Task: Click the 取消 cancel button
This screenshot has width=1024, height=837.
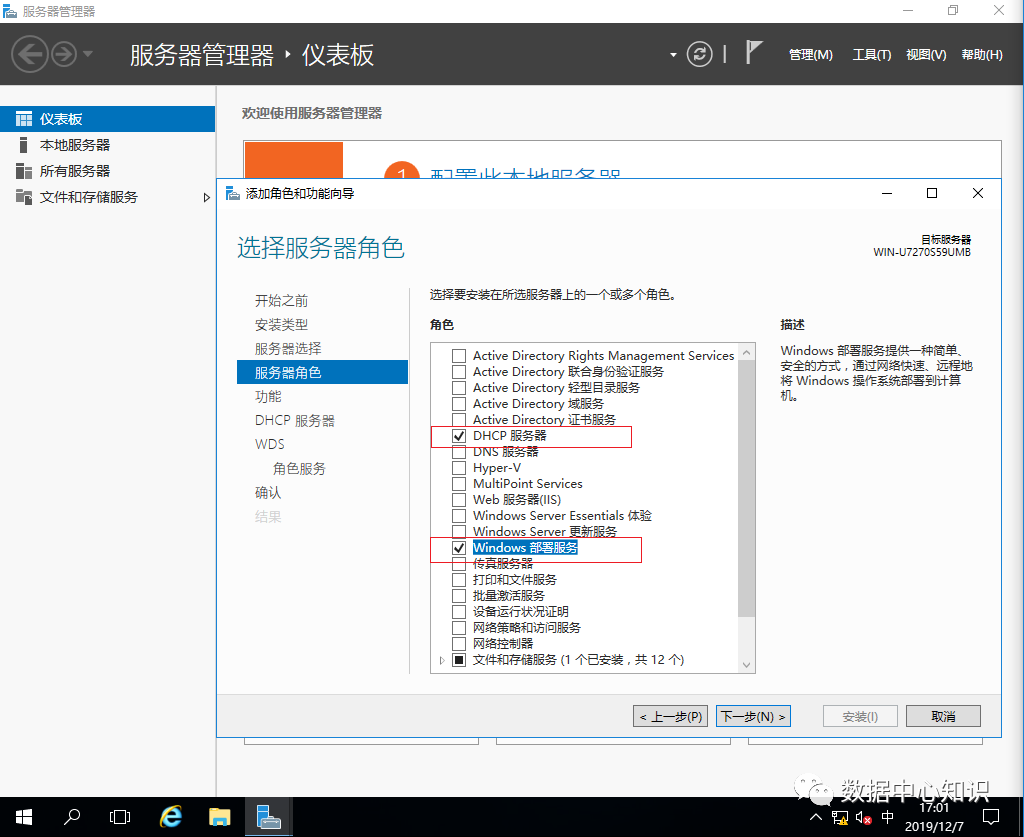Action: [943, 716]
